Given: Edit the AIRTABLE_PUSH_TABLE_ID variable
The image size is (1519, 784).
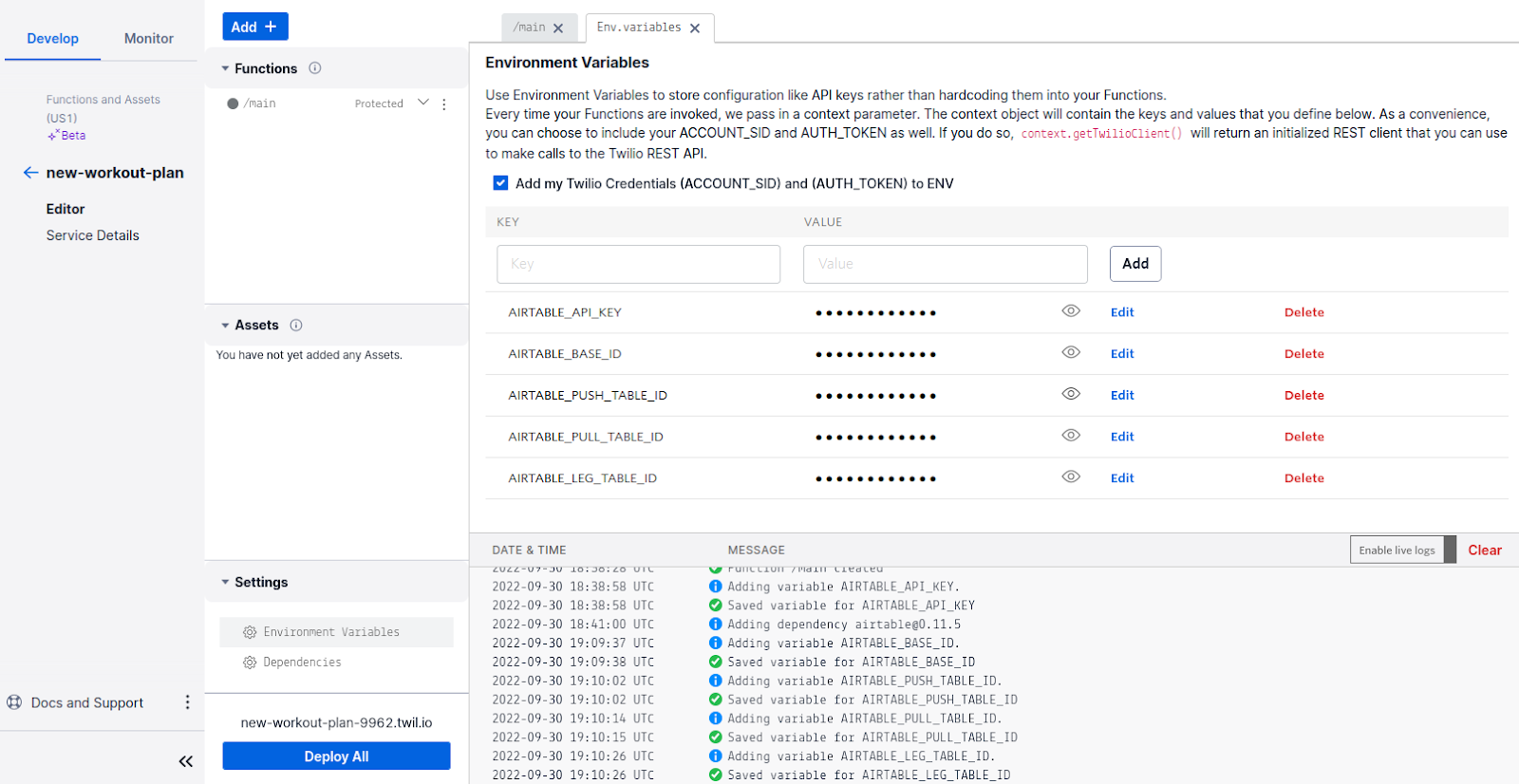Looking at the screenshot, I should click(x=1122, y=396).
